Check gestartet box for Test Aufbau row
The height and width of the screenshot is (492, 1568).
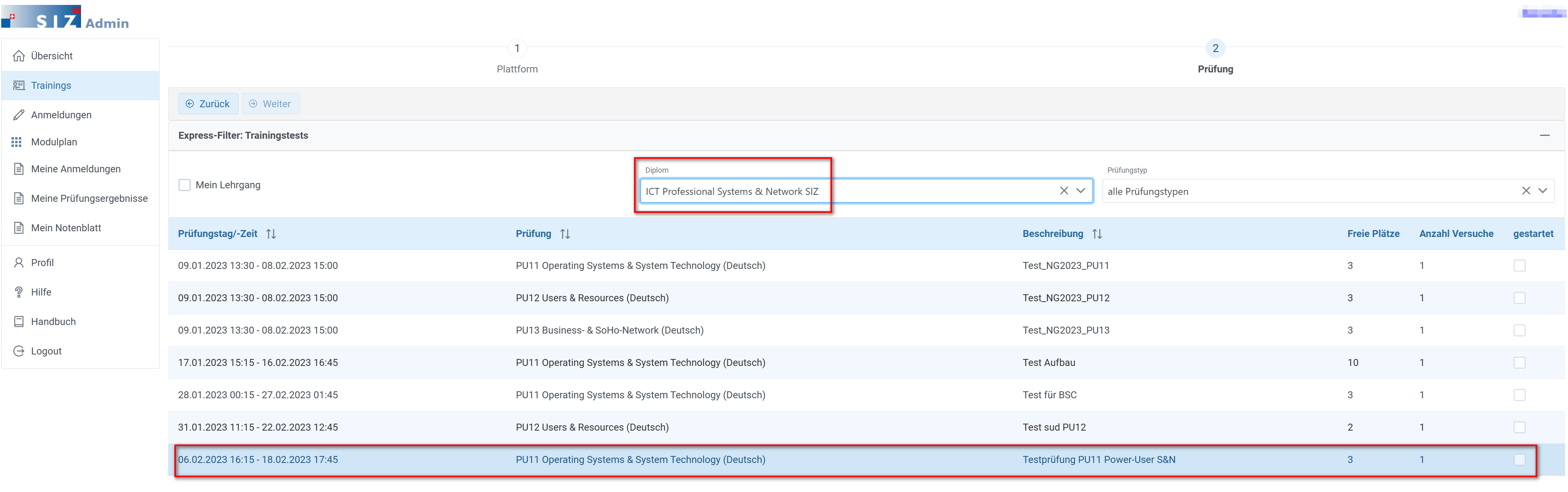tap(1519, 362)
